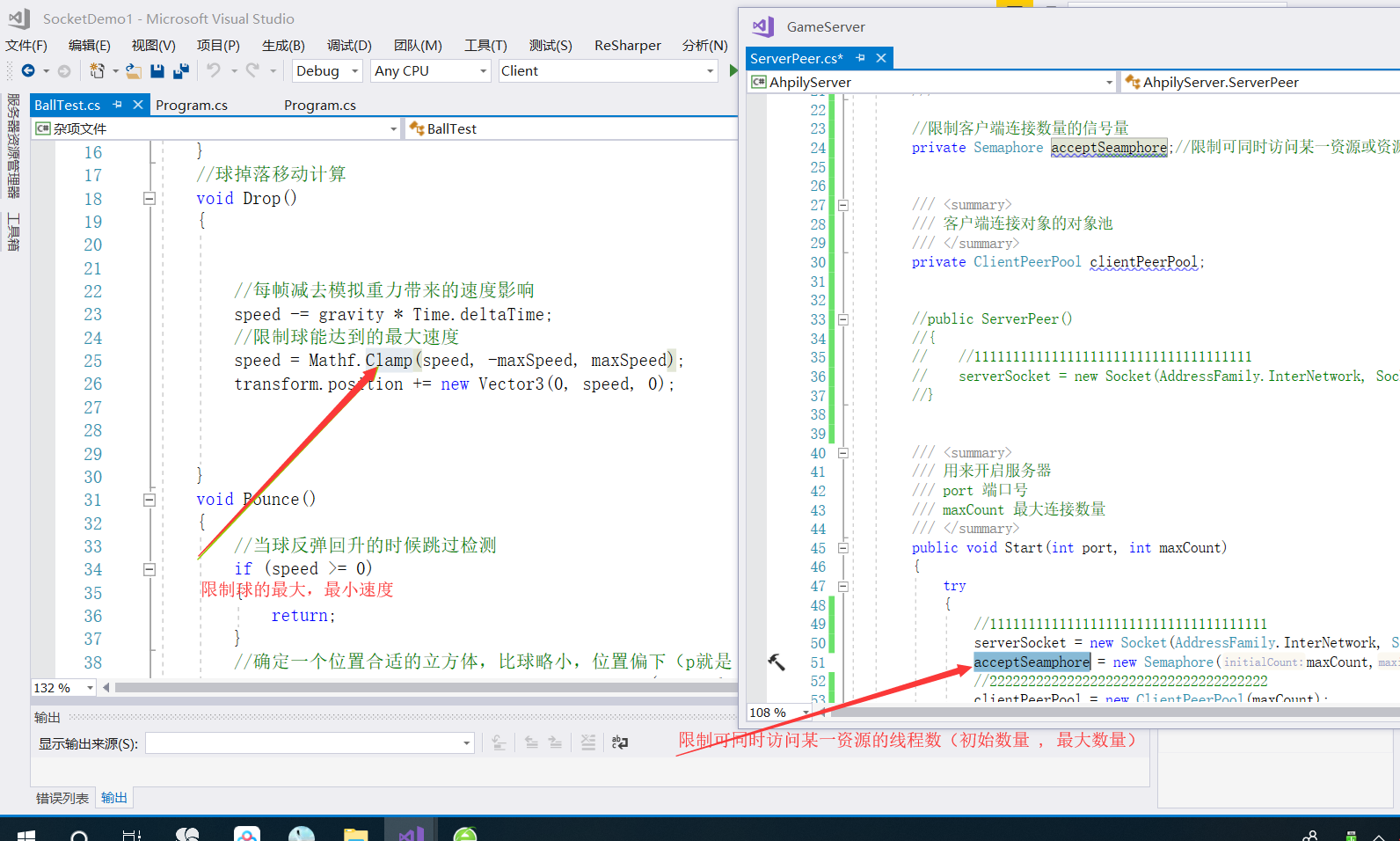Collapse the commented ServerPeer() block at line 33
This screenshot has width=1400, height=841.
click(842, 319)
